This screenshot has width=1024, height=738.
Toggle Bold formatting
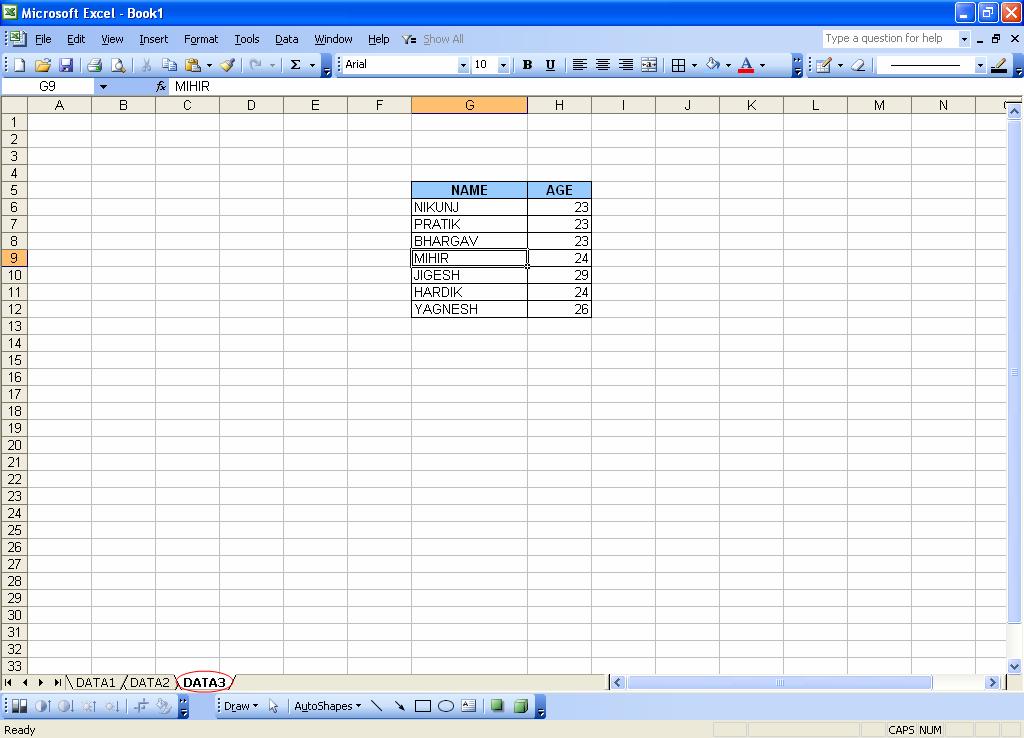coord(527,65)
